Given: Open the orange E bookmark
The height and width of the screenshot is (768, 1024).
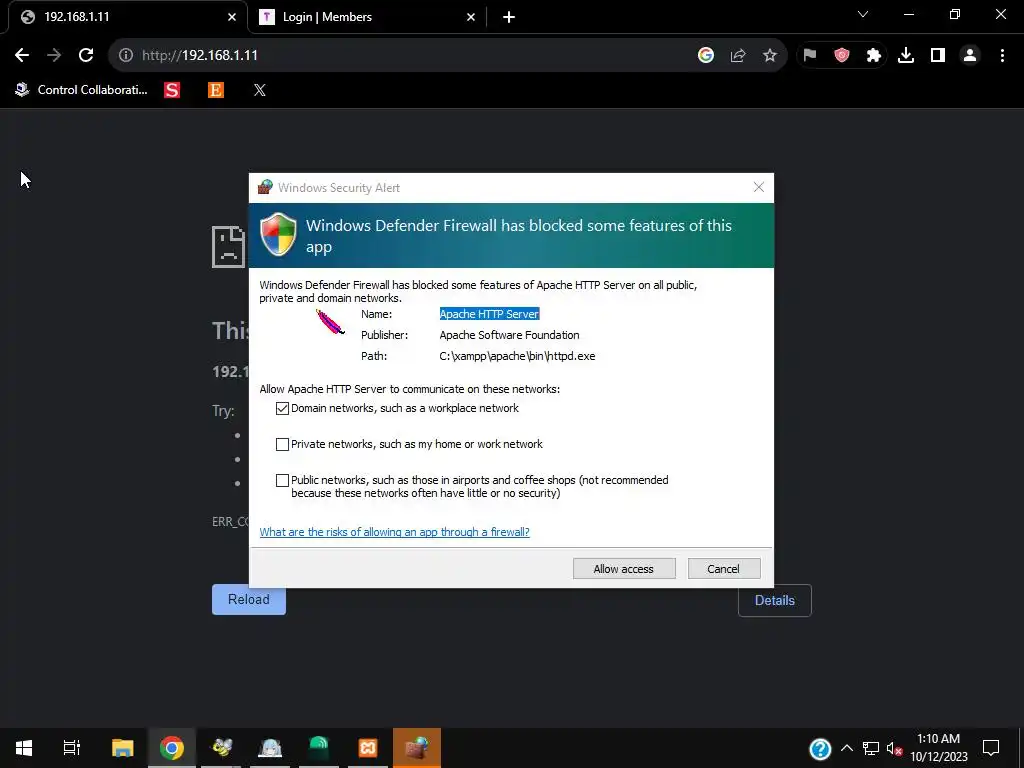Looking at the screenshot, I should 216,90.
